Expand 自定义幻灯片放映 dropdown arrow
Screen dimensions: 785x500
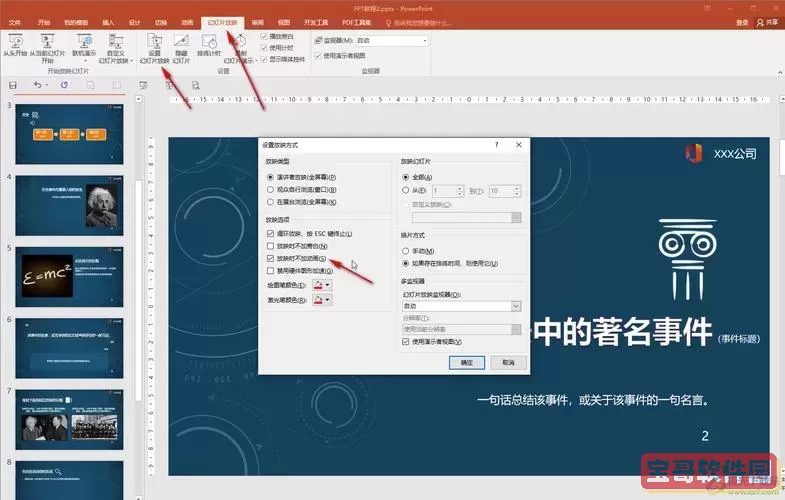pos(132,61)
